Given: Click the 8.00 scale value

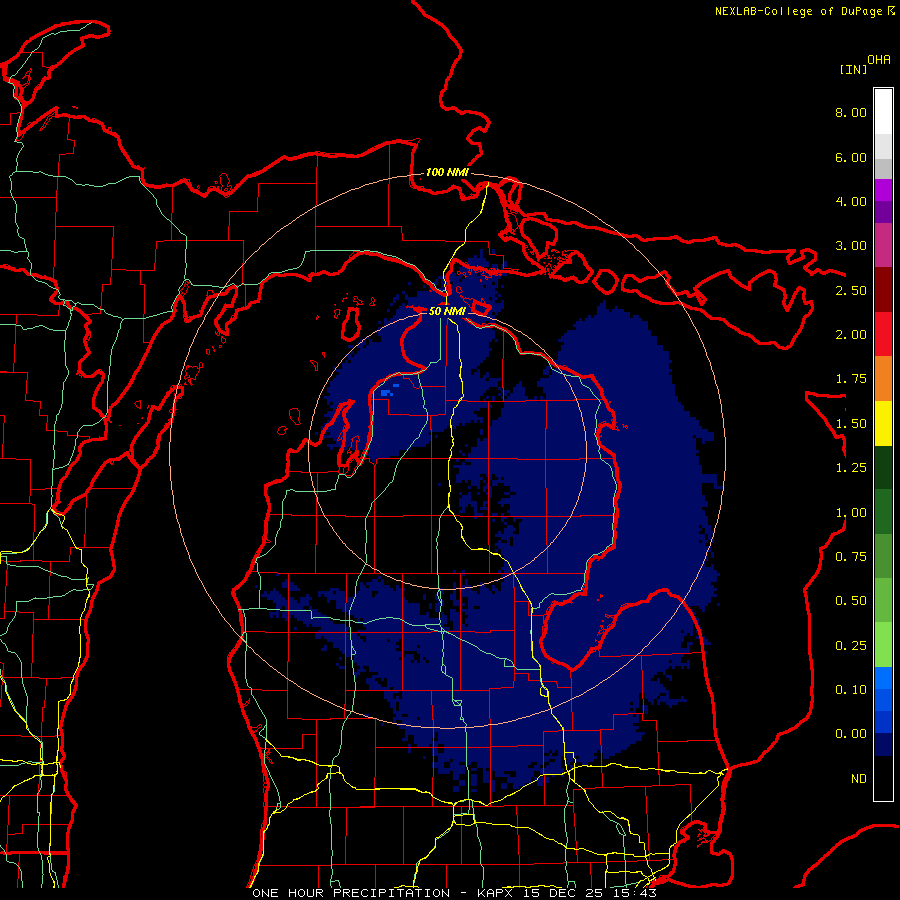Looking at the screenshot, I should pyautogui.click(x=851, y=112).
